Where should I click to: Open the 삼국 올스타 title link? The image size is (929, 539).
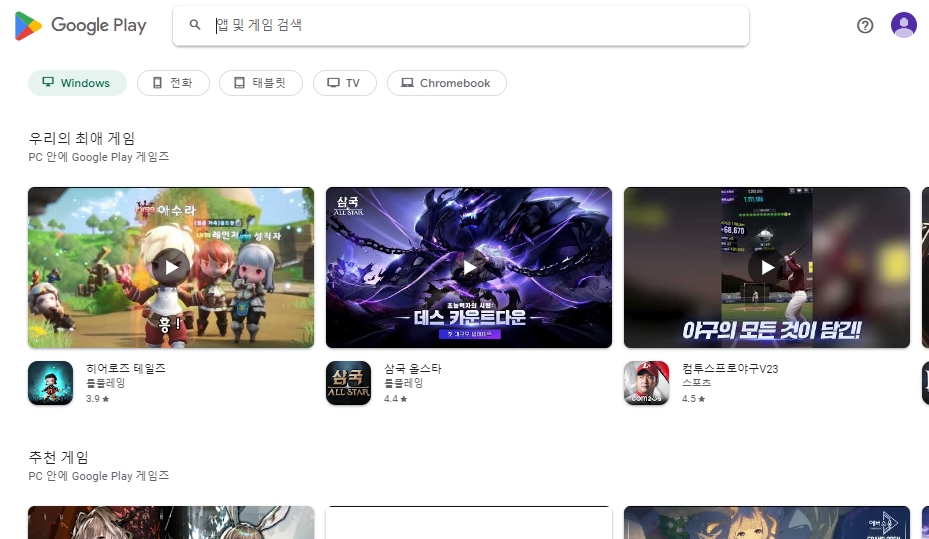[413, 368]
